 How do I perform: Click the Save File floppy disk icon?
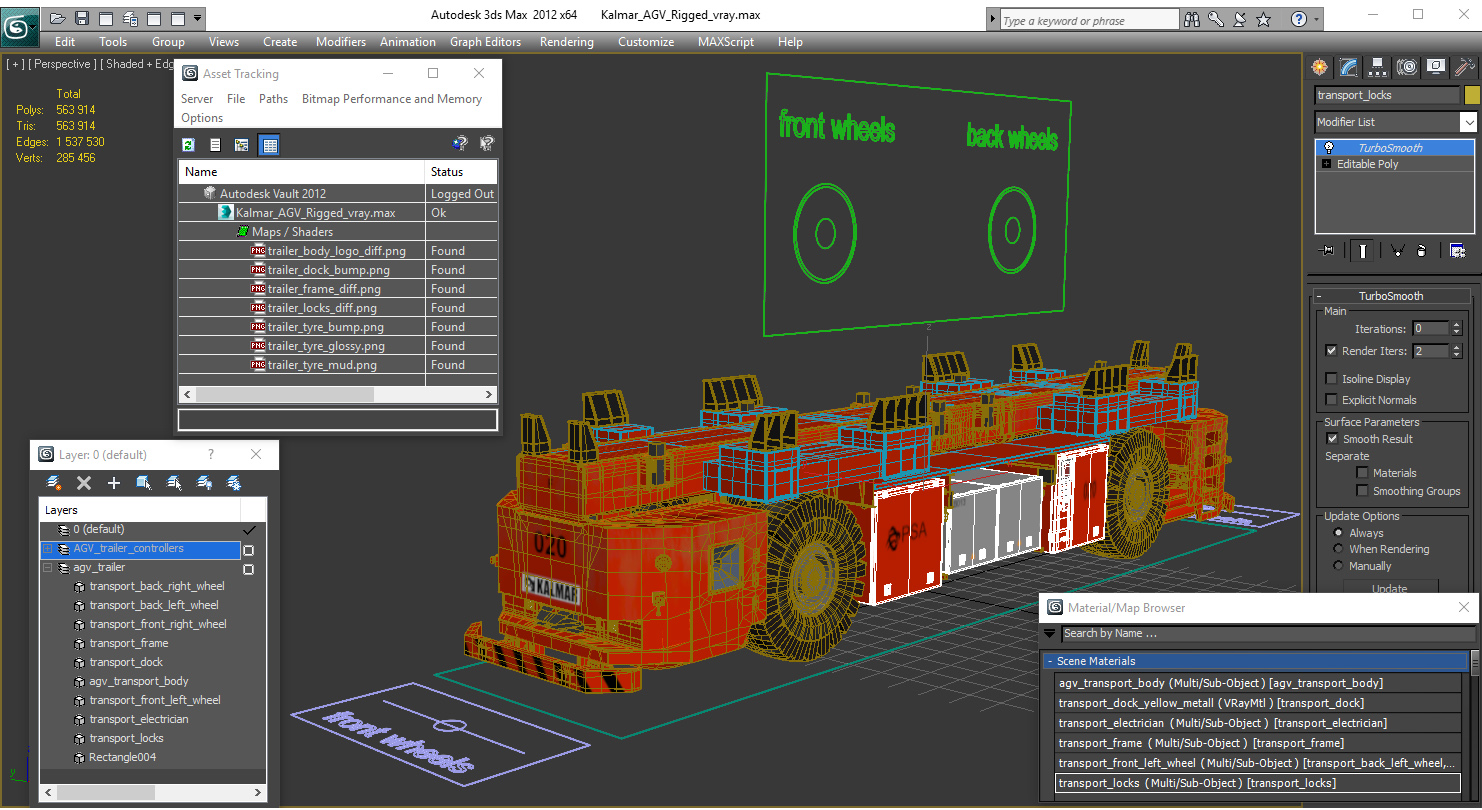[81, 18]
